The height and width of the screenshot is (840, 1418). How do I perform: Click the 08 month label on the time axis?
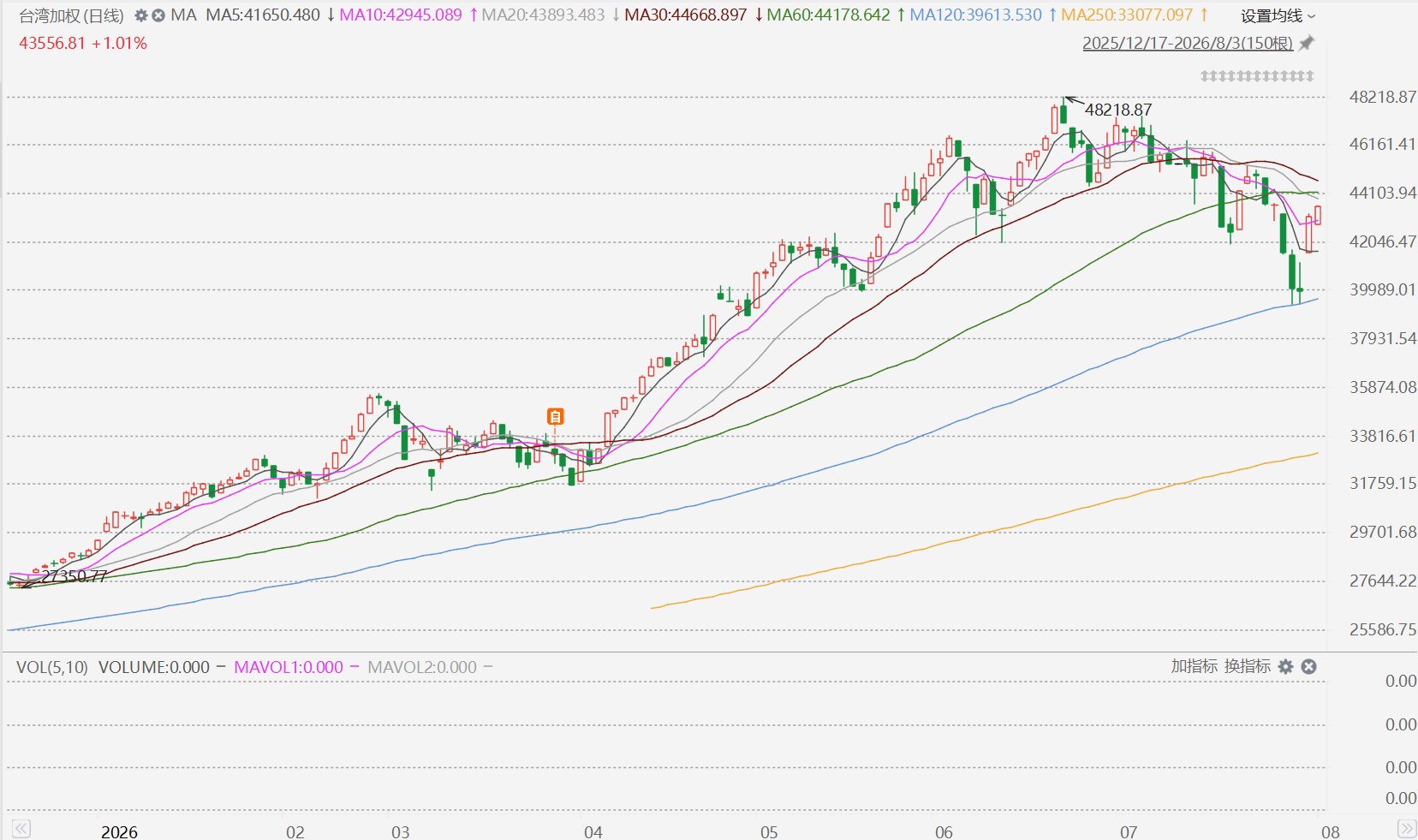(x=1331, y=831)
